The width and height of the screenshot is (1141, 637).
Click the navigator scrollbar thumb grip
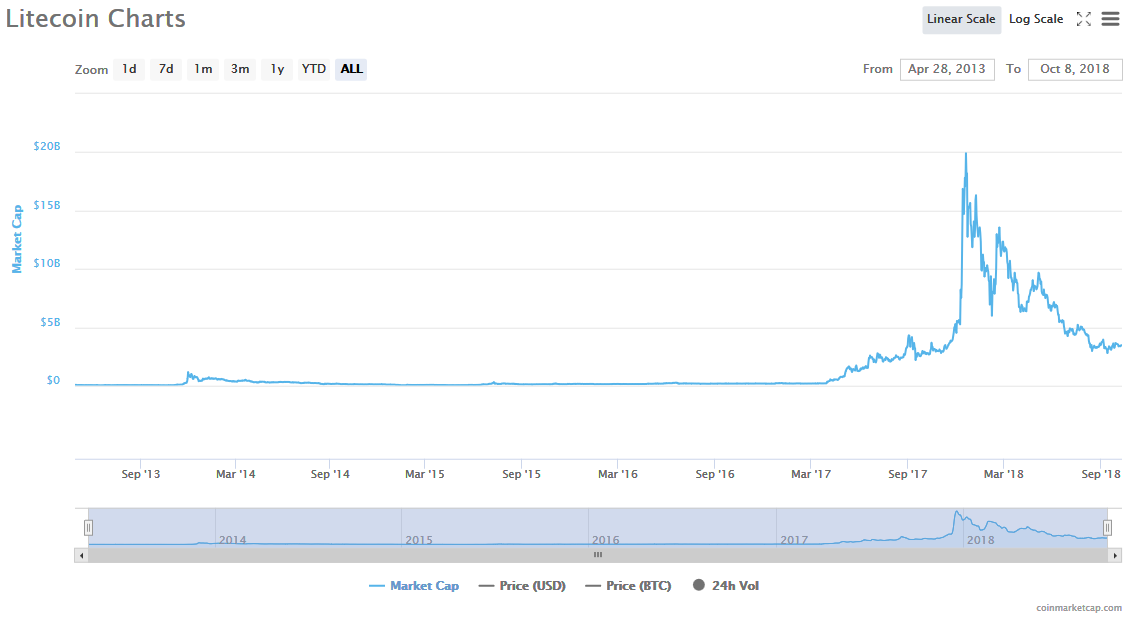coord(597,555)
